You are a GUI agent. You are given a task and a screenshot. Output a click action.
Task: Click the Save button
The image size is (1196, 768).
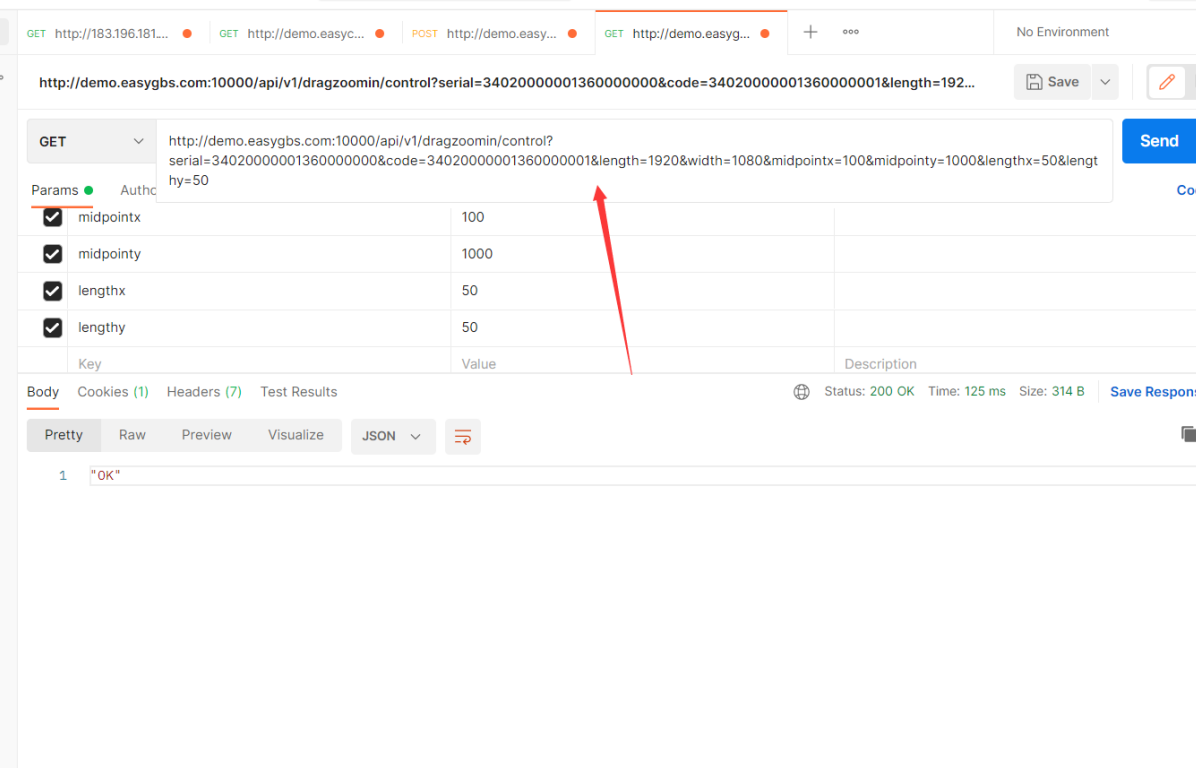[1052, 82]
